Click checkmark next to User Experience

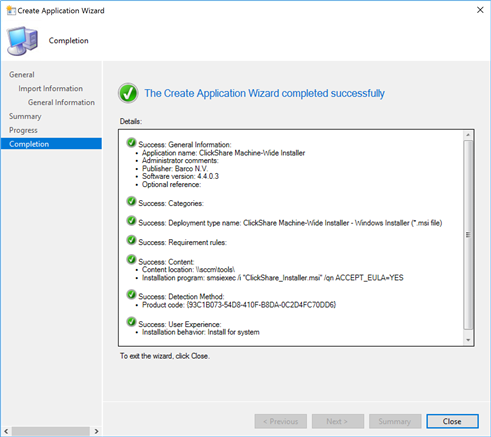[131, 322]
